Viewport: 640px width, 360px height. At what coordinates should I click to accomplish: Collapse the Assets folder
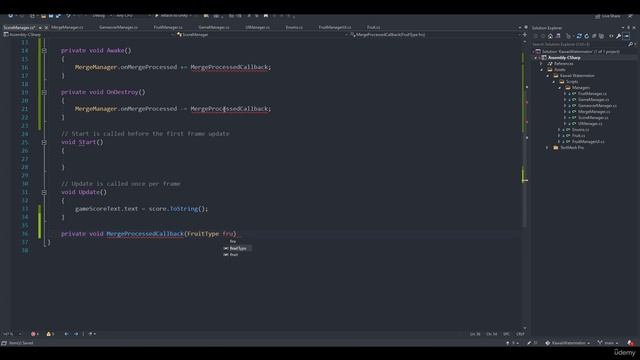pyautogui.click(x=542, y=70)
